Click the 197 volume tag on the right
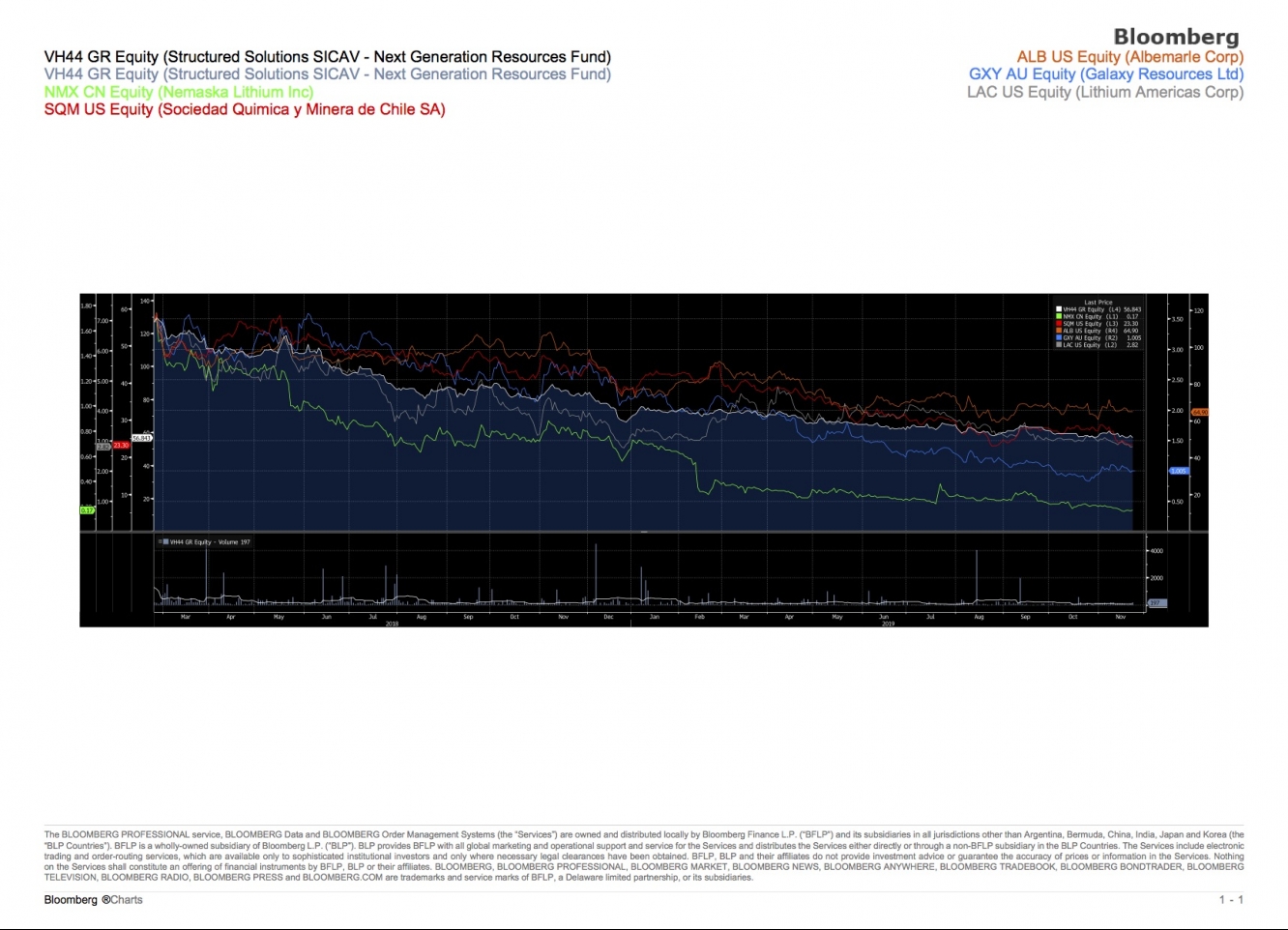The image size is (1288, 930). 1156,603
